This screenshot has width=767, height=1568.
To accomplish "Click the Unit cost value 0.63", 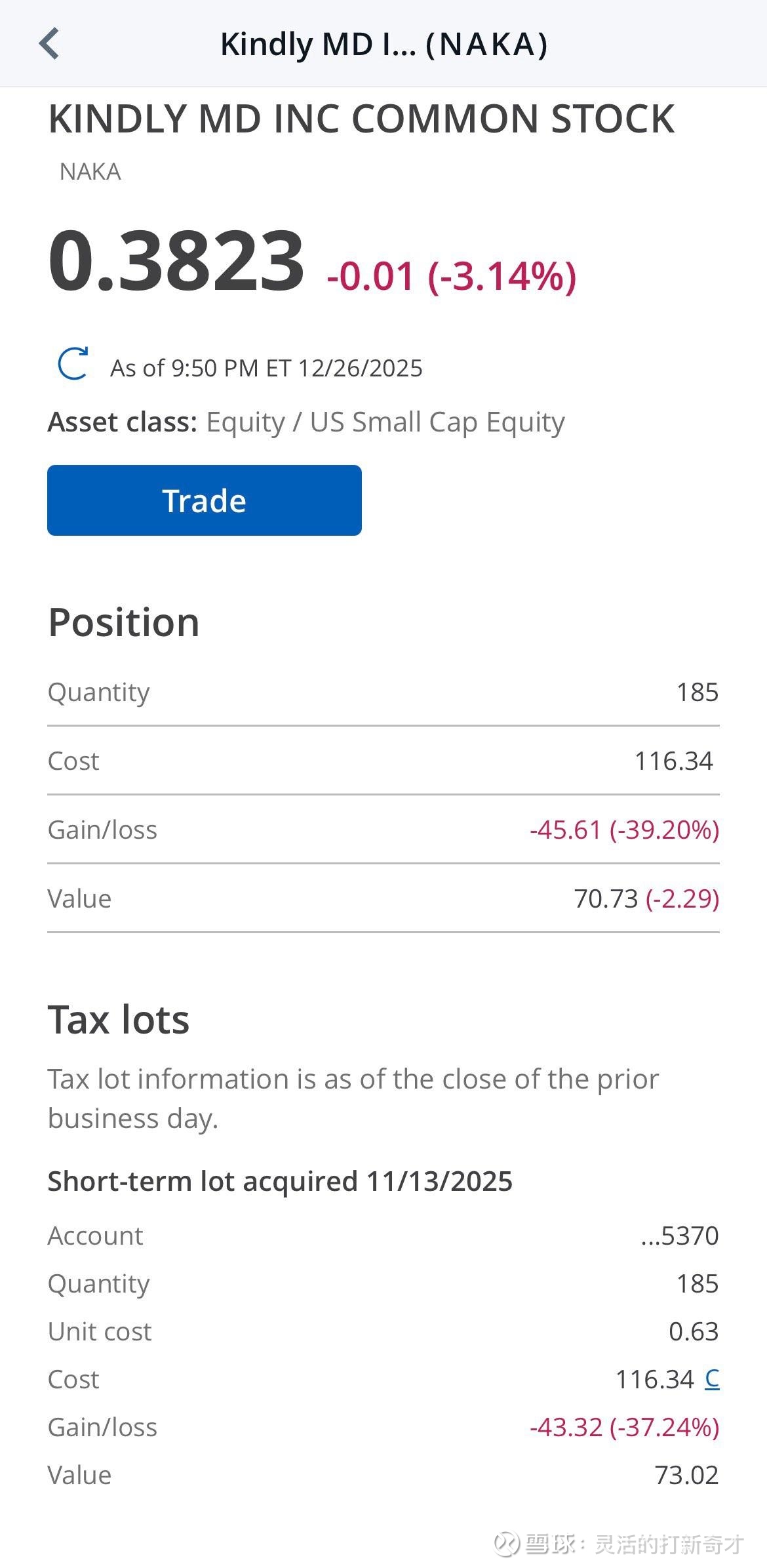I will pos(694,1331).
